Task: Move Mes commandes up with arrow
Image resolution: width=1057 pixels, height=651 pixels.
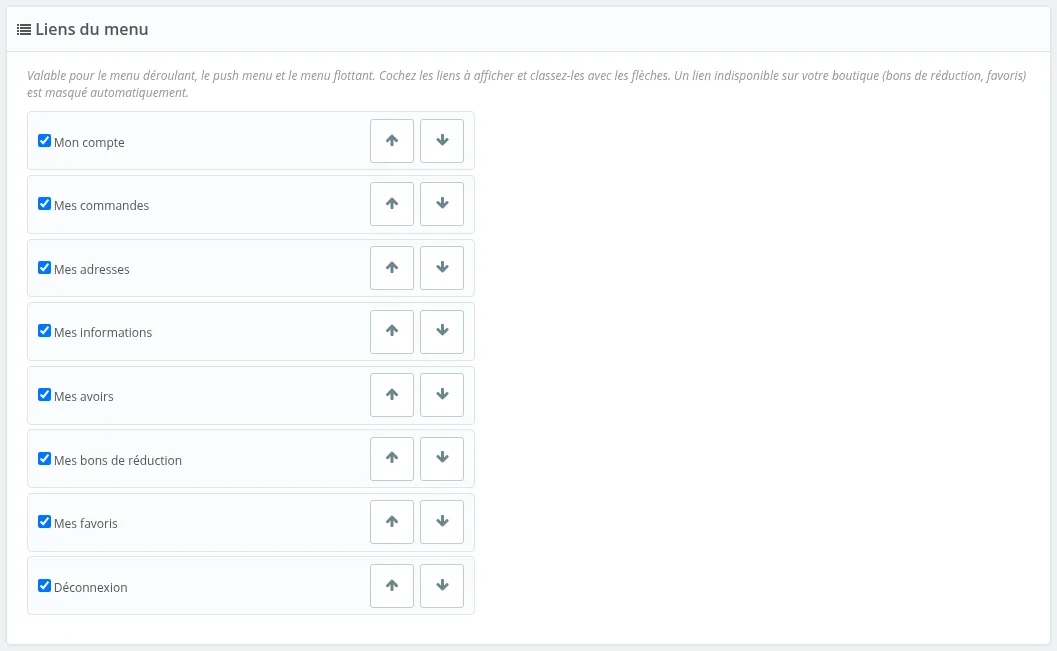Action: [392, 204]
